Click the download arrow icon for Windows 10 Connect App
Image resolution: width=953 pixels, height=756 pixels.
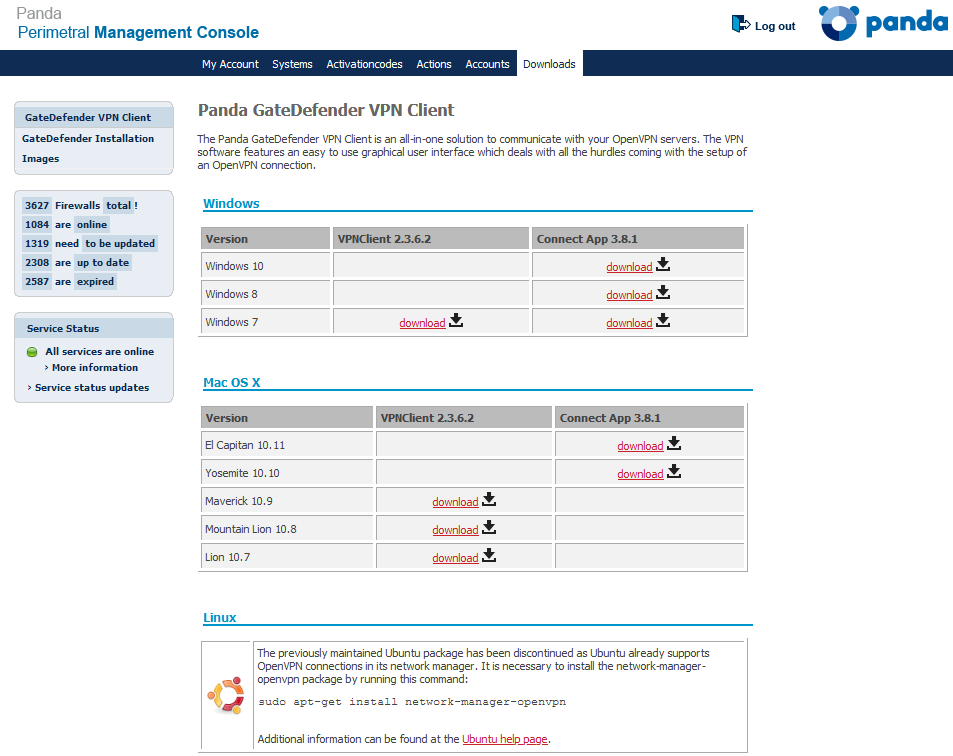(x=663, y=264)
